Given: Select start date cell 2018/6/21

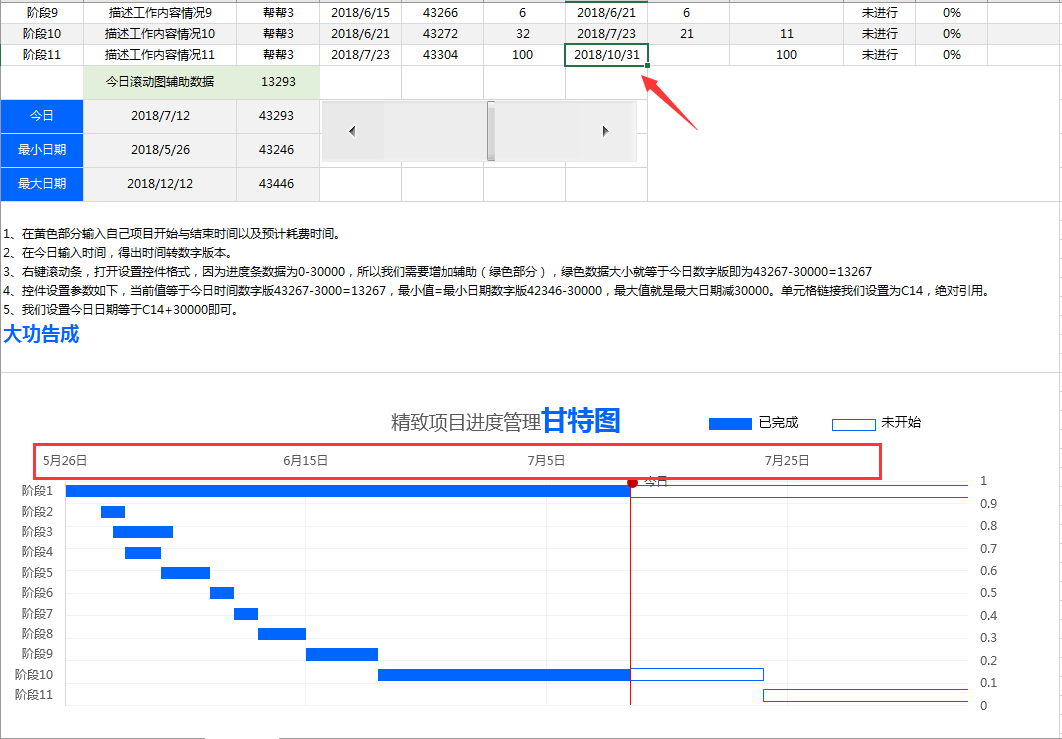Looking at the screenshot, I should [x=360, y=34].
